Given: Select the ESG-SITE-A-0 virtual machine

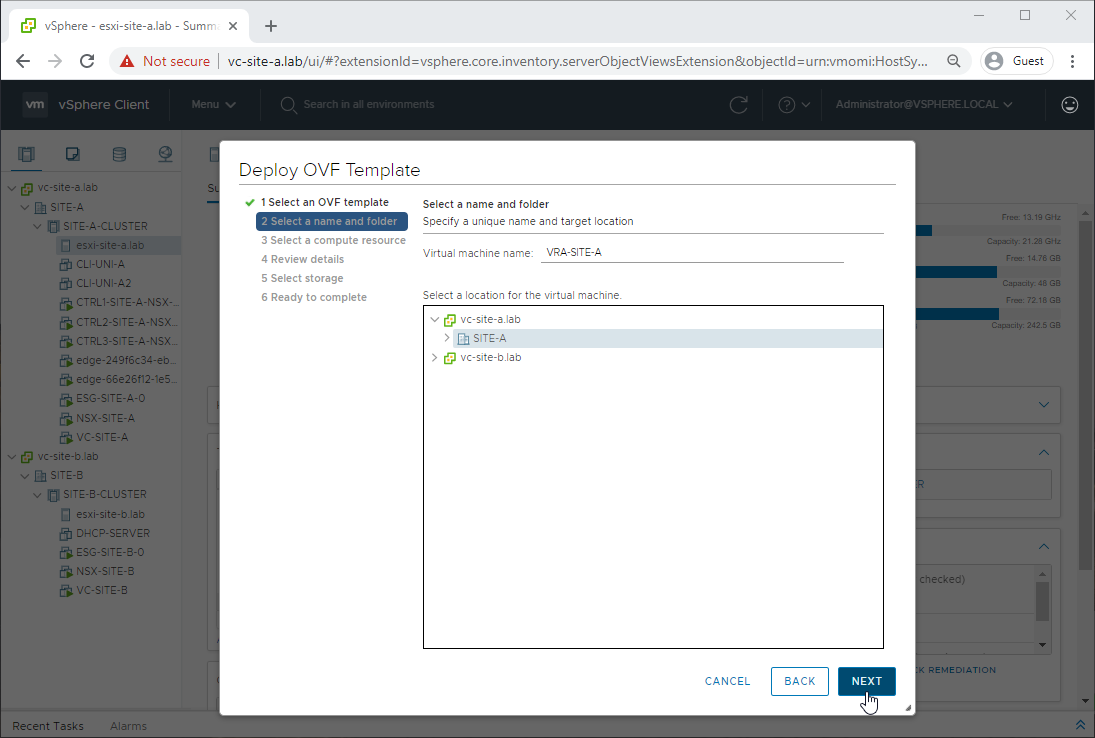Looking at the screenshot, I should (x=110, y=398).
